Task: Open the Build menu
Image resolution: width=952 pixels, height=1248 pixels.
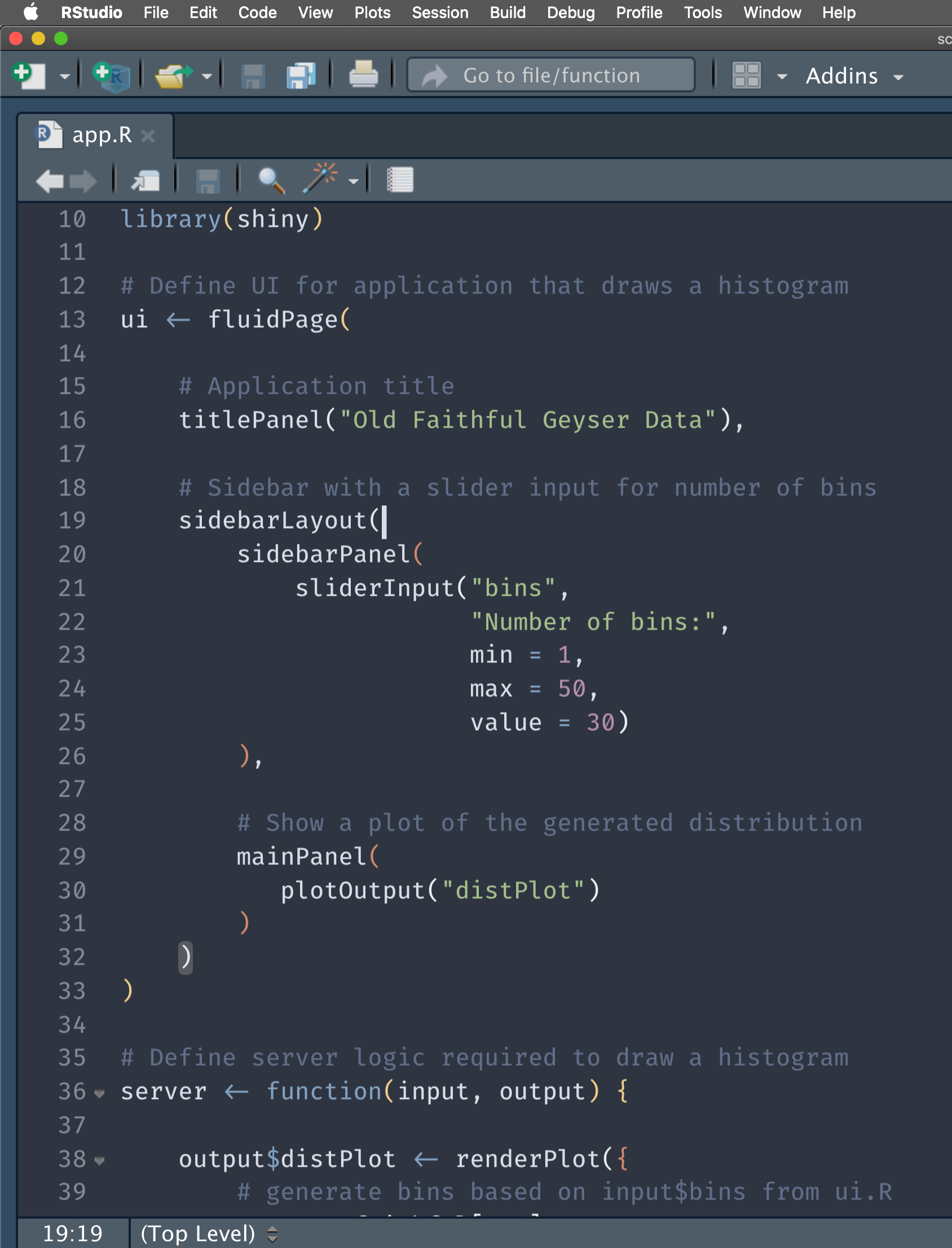Action: pos(507,12)
